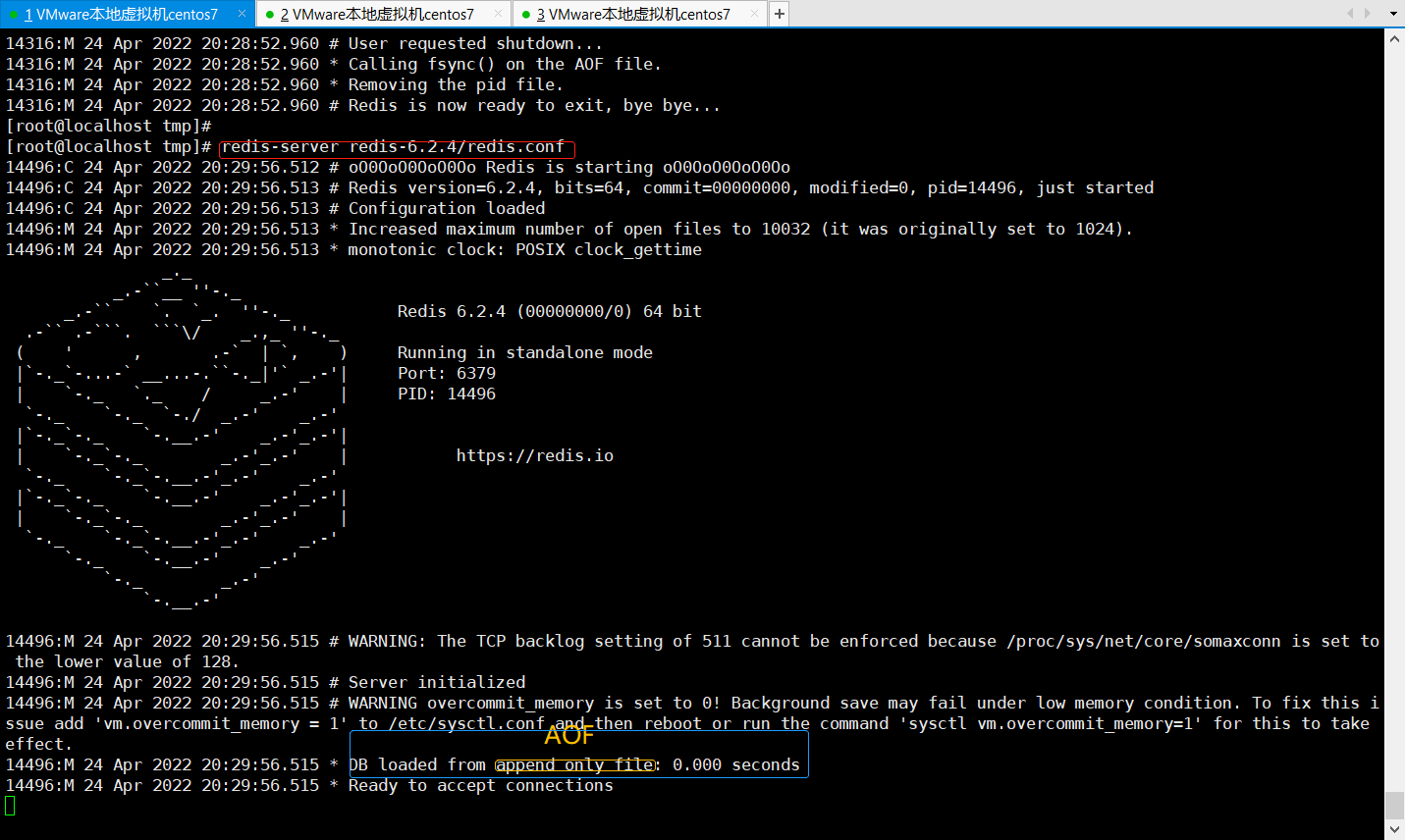
Task: Click the 'Redis version=6.2.4, bits=64' log line
Action: coord(579,187)
